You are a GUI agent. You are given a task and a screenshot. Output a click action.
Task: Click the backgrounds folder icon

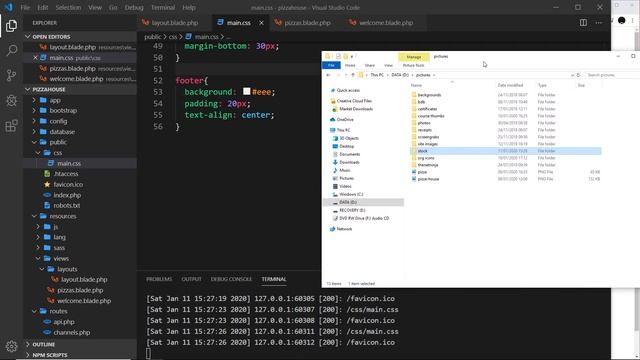coord(414,95)
